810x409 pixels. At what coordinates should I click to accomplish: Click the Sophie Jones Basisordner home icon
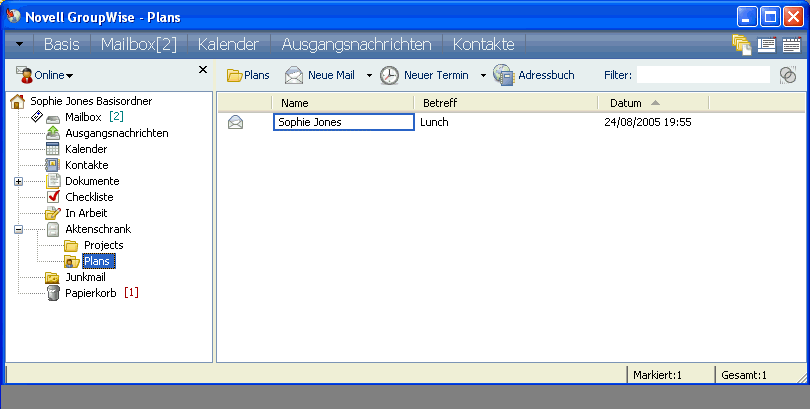click(x=18, y=101)
